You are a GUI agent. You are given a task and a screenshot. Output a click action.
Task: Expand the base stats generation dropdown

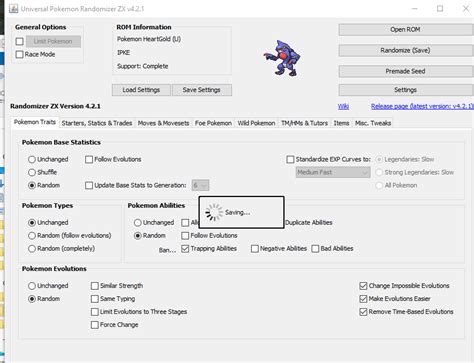(x=200, y=185)
